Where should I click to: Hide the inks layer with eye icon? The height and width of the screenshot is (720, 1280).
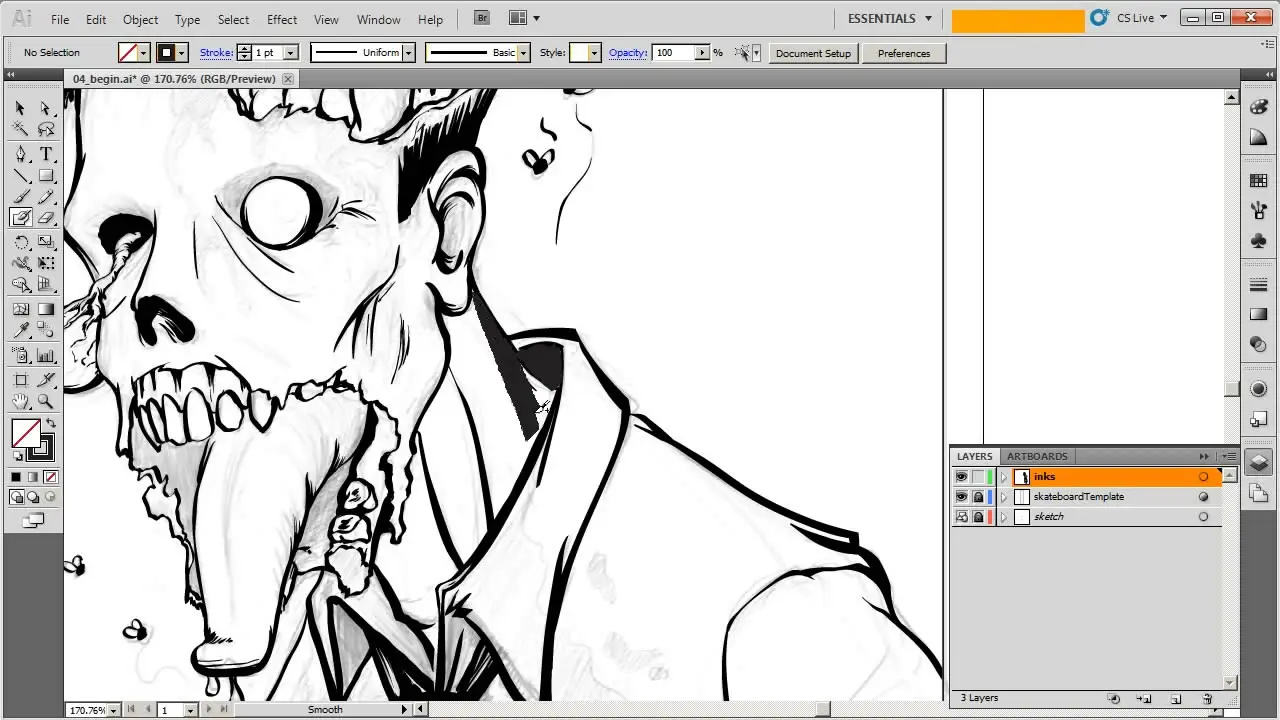tap(962, 477)
